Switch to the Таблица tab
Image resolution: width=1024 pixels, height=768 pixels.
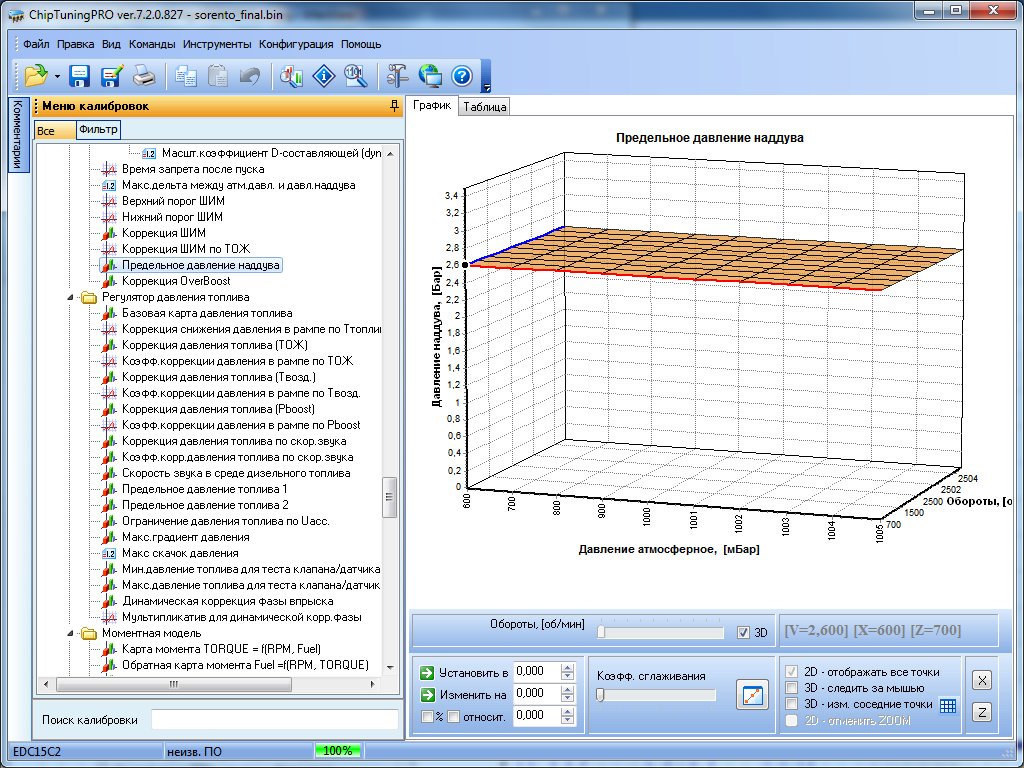[485, 107]
